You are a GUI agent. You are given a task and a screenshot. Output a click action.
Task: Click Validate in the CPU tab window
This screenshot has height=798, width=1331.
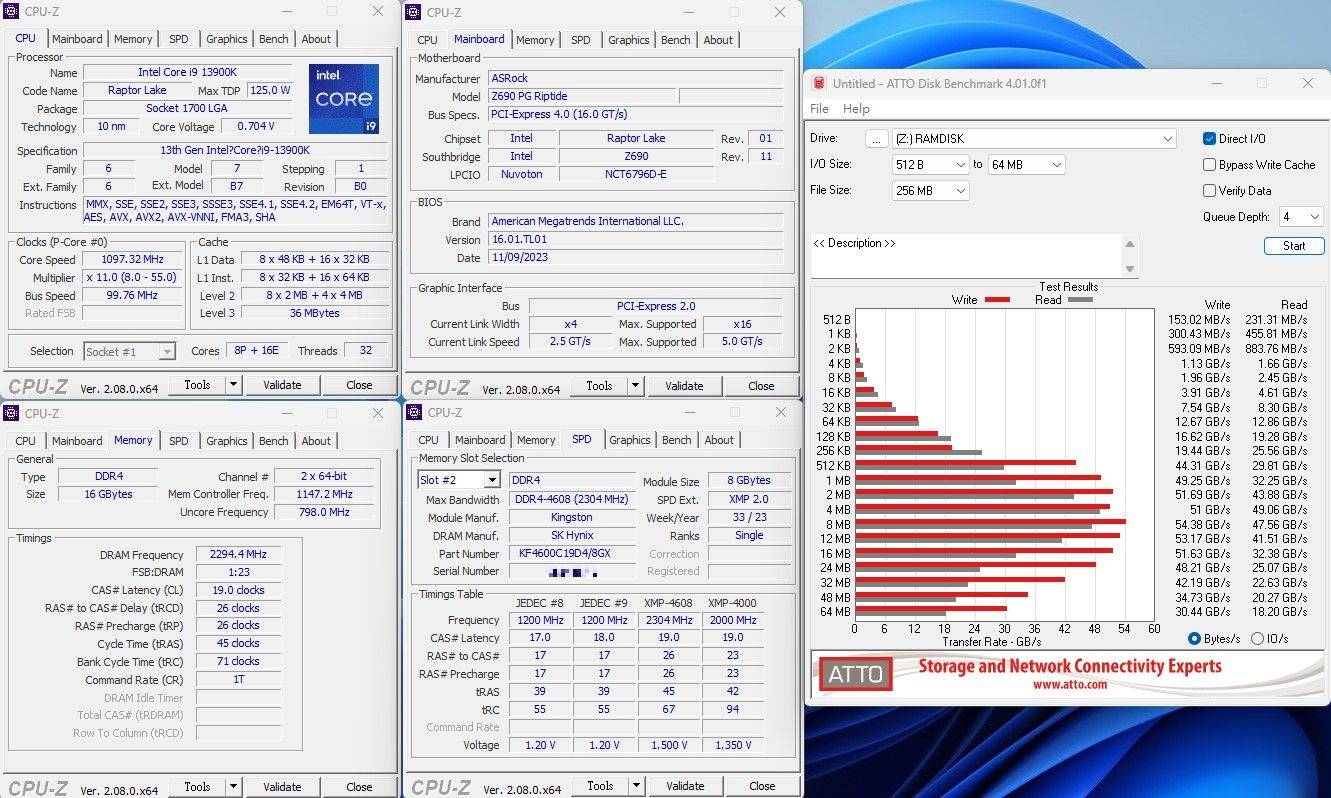pos(282,385)
